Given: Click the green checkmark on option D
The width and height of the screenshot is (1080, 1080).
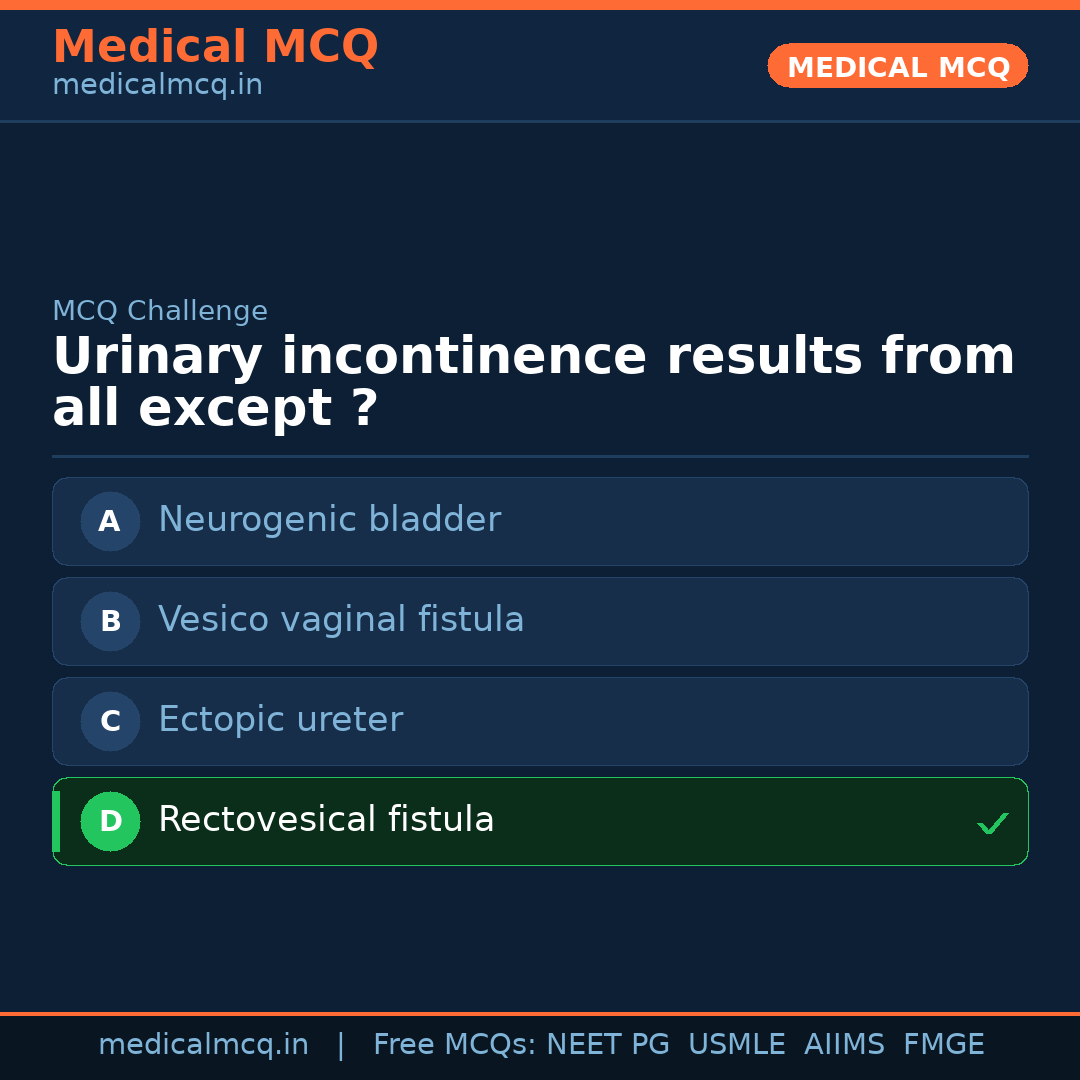Looking at the screenshot, I should [x=992, y=824].
